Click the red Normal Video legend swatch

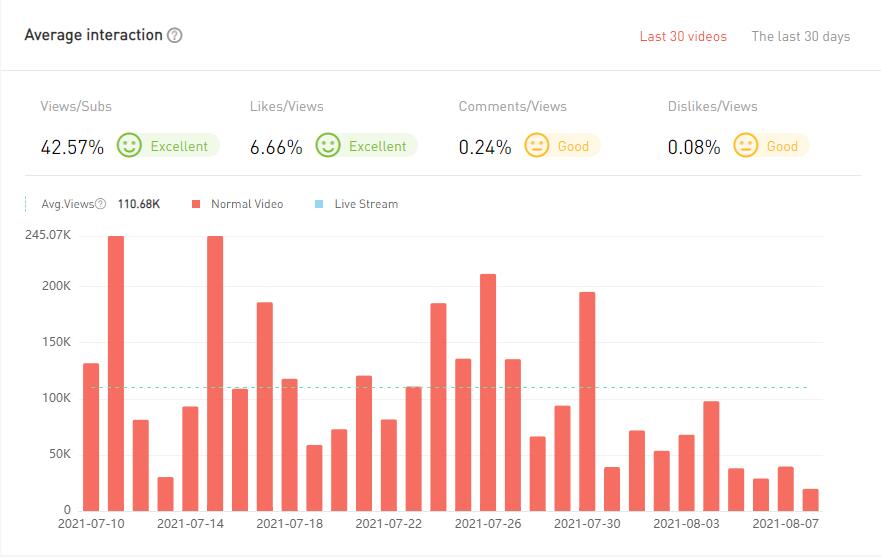tap(195, 204)
